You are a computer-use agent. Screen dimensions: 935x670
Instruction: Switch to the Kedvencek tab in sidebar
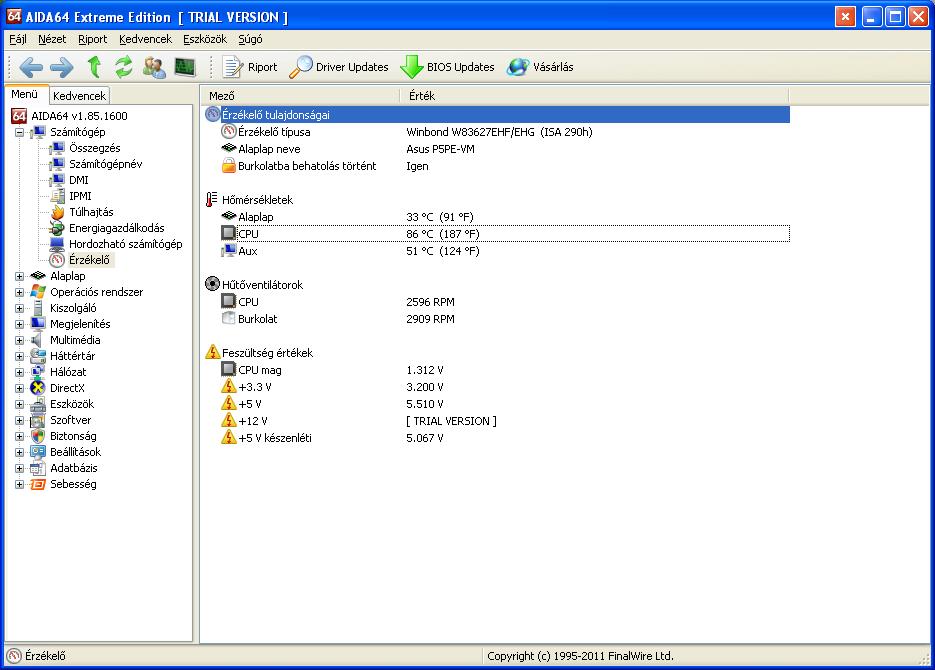[x=79, y=96]
